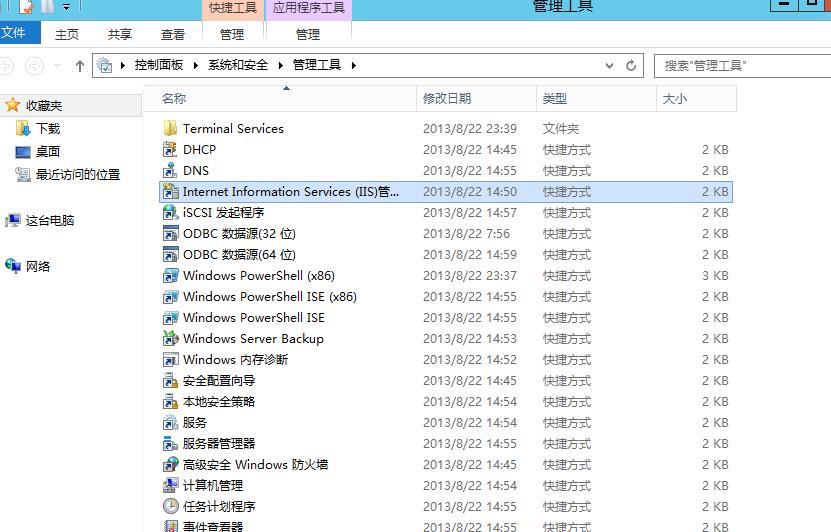Expand the 系统和安全 breadcrumb arrow
The height and width of the screenshot is (532, 831).
coord(280,65)
